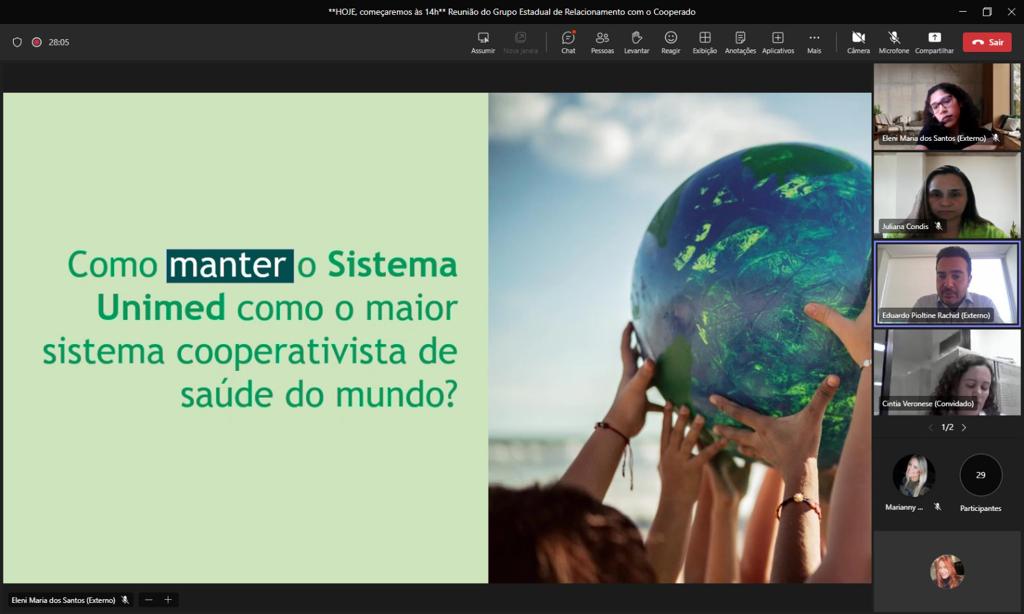Viewport: 1024px width, 614px height.
Task: Open the Chat panel
Action: click(568, 42)
